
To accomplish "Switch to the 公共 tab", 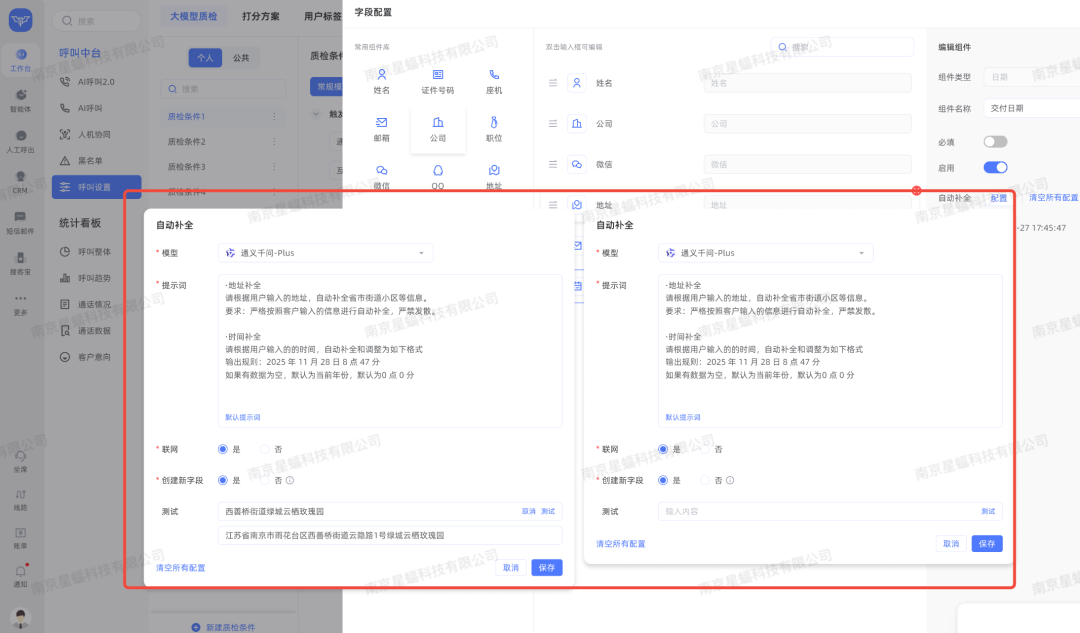I will coord(240,58).
